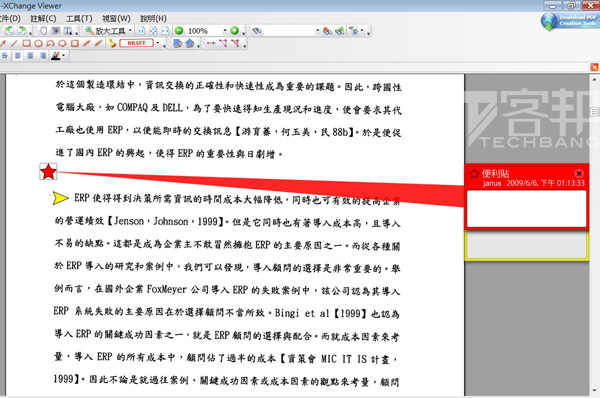Click the green zoom in button
Screen dimensions: 600x398
click(234, 31)
